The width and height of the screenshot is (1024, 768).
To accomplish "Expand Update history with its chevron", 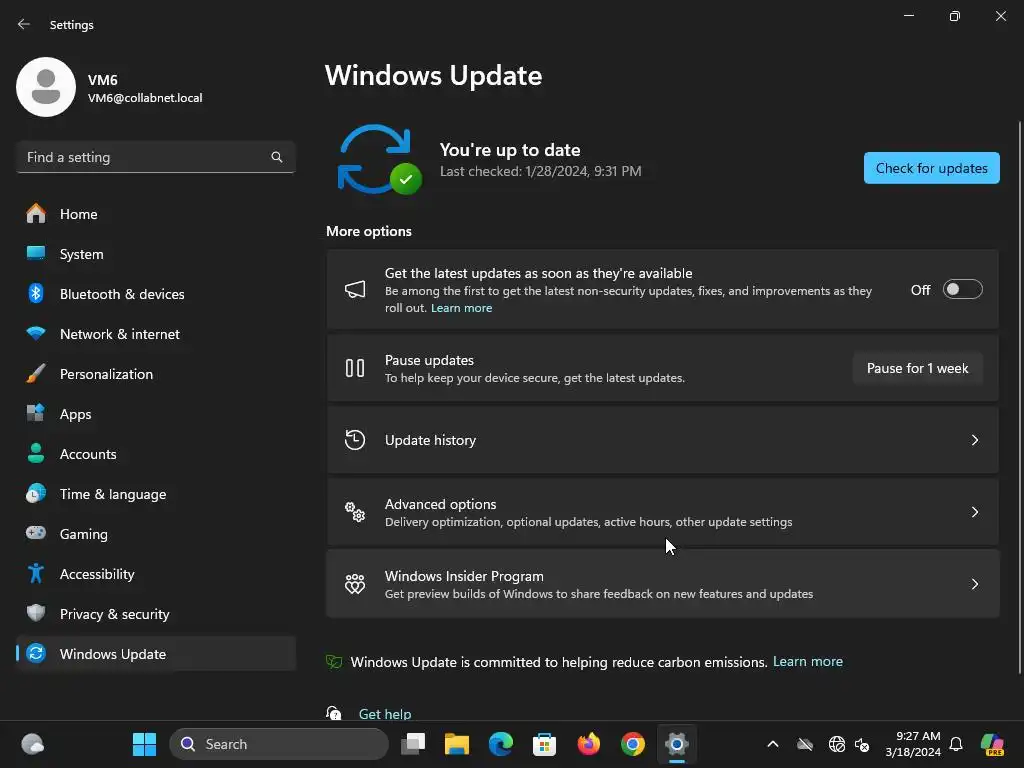I will (974, 440).
